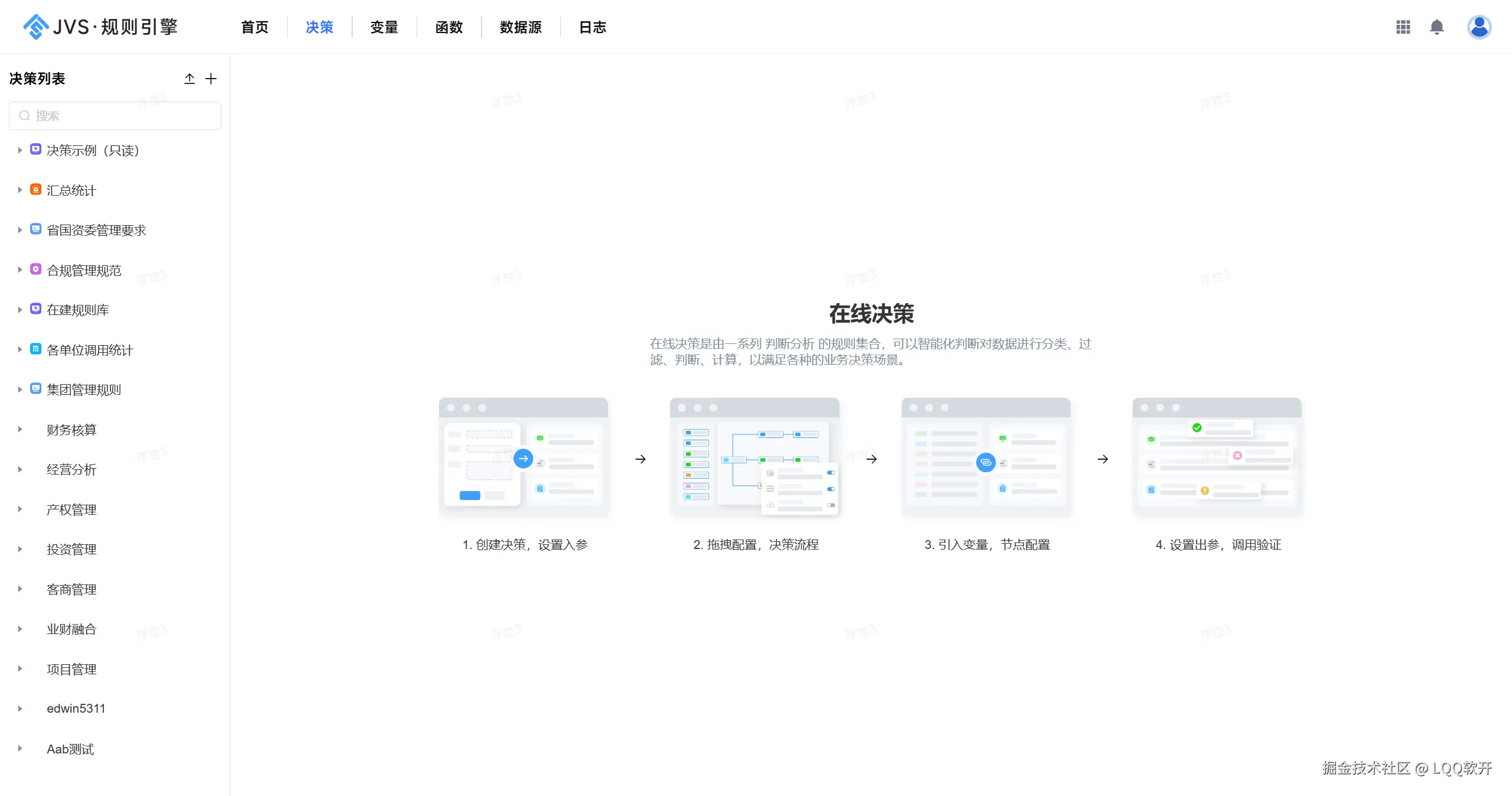The width and height of the screenshot is (1512, 796).
Task: Go to the 日志 tab
Action: (592, 27)
